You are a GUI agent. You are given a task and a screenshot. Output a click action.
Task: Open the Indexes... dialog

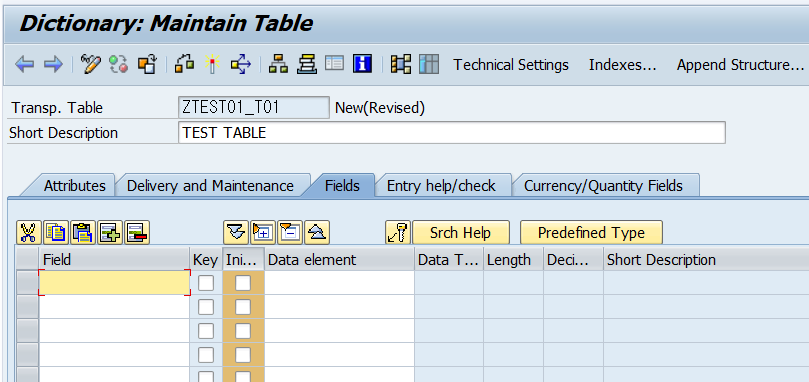tap(622, 65)
